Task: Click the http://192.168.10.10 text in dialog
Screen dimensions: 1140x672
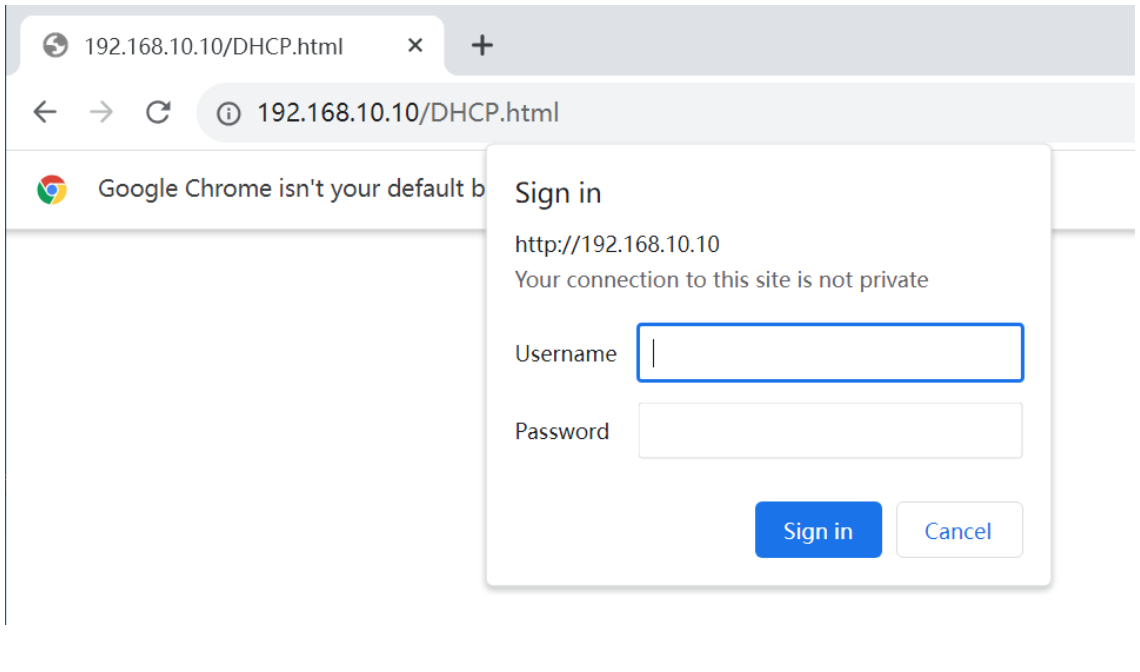Action: [x=617, y=245]
